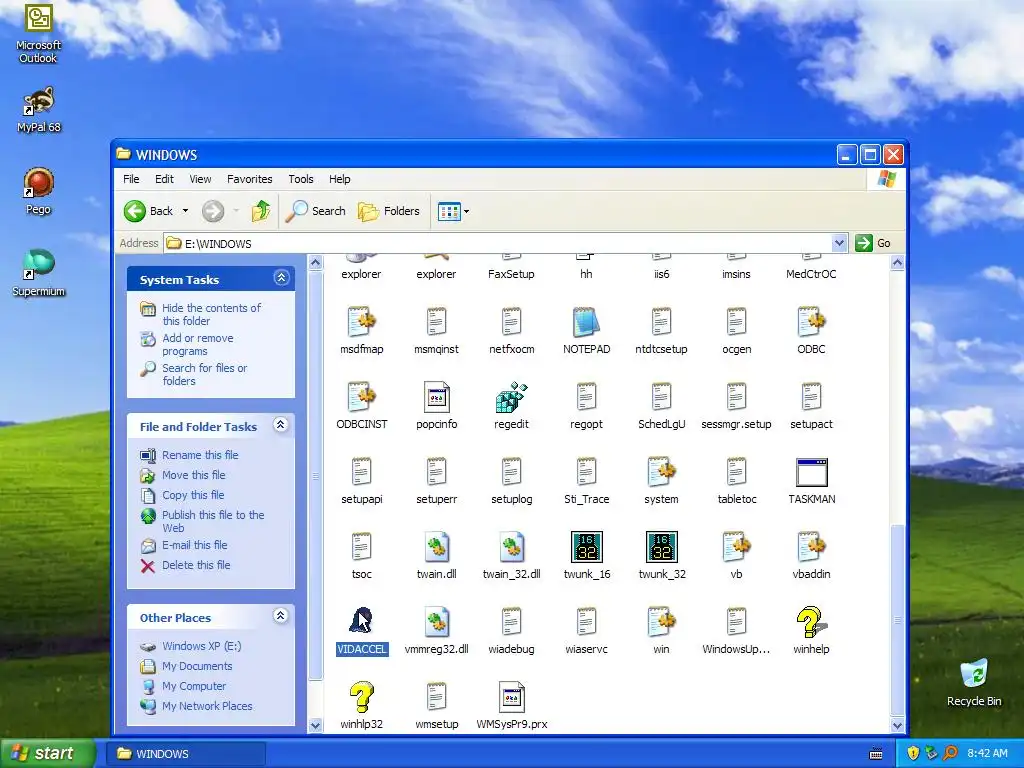Image resolution: width=1024 pixels, height=768 pixels.
Task: Go to My Documents
Action: pyautogui.click(x=197, y=666)
